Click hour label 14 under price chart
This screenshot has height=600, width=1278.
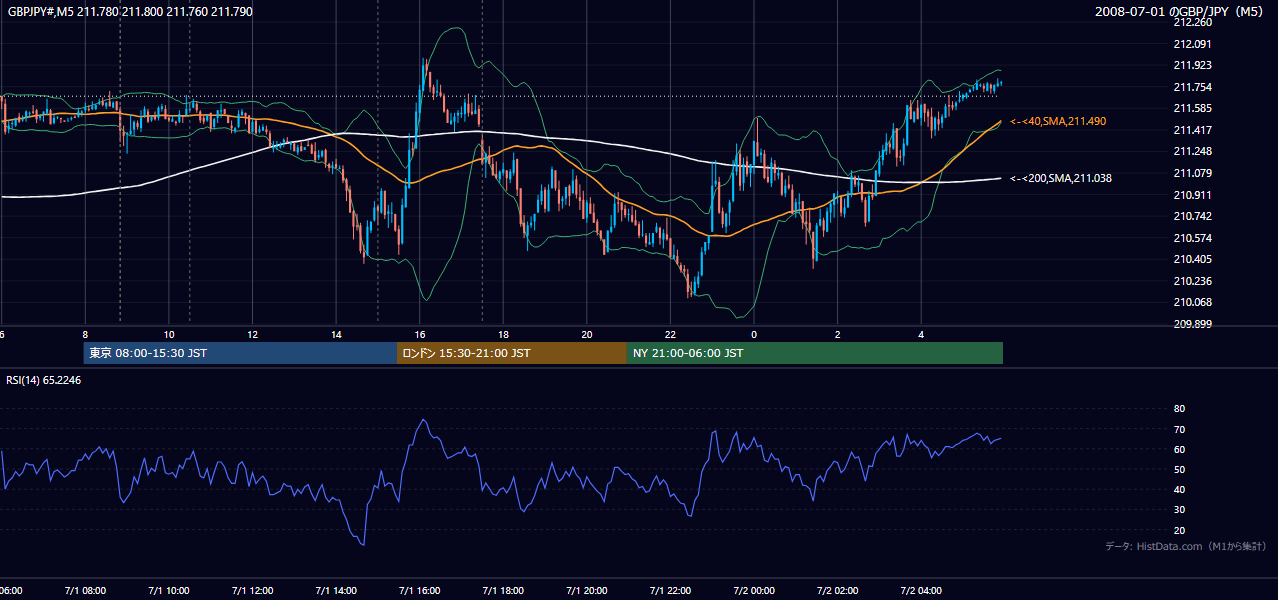pyautogui.click(x=336, y=334)
